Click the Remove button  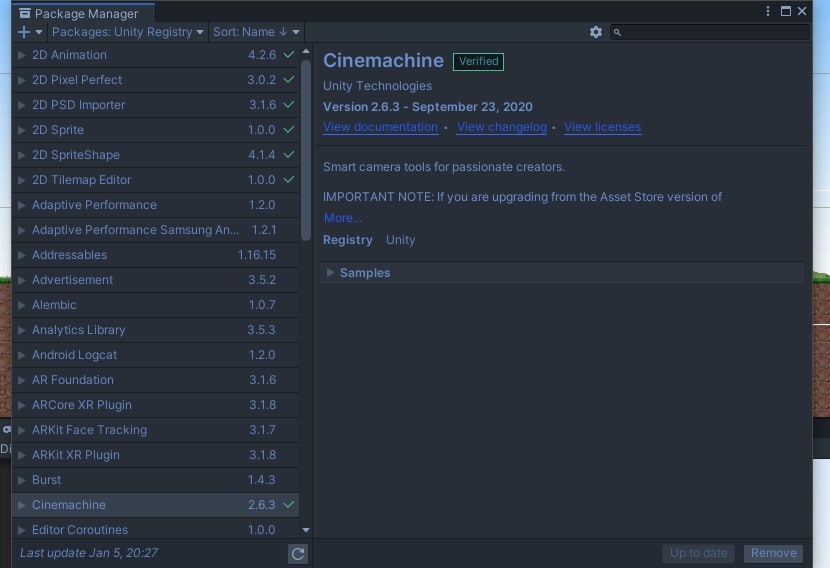click(x=773, y=553)
